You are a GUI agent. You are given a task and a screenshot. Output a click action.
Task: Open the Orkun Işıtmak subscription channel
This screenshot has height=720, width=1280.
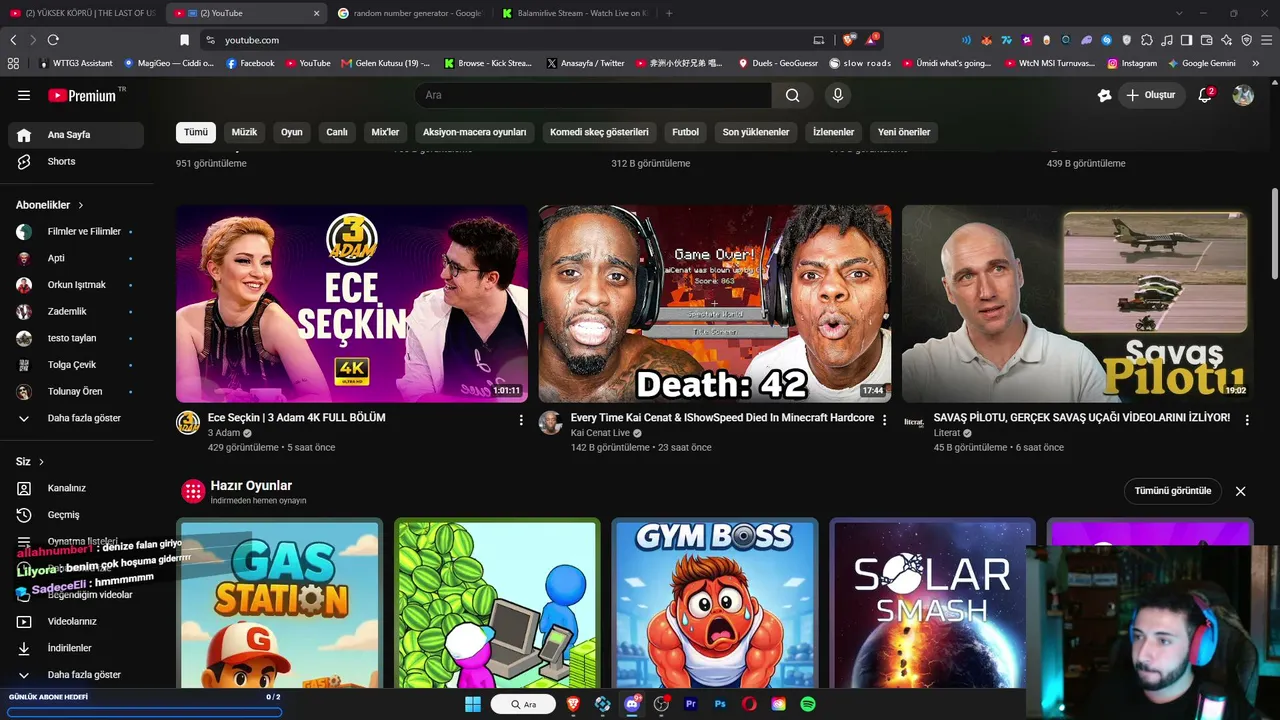(x=76, y=285)
